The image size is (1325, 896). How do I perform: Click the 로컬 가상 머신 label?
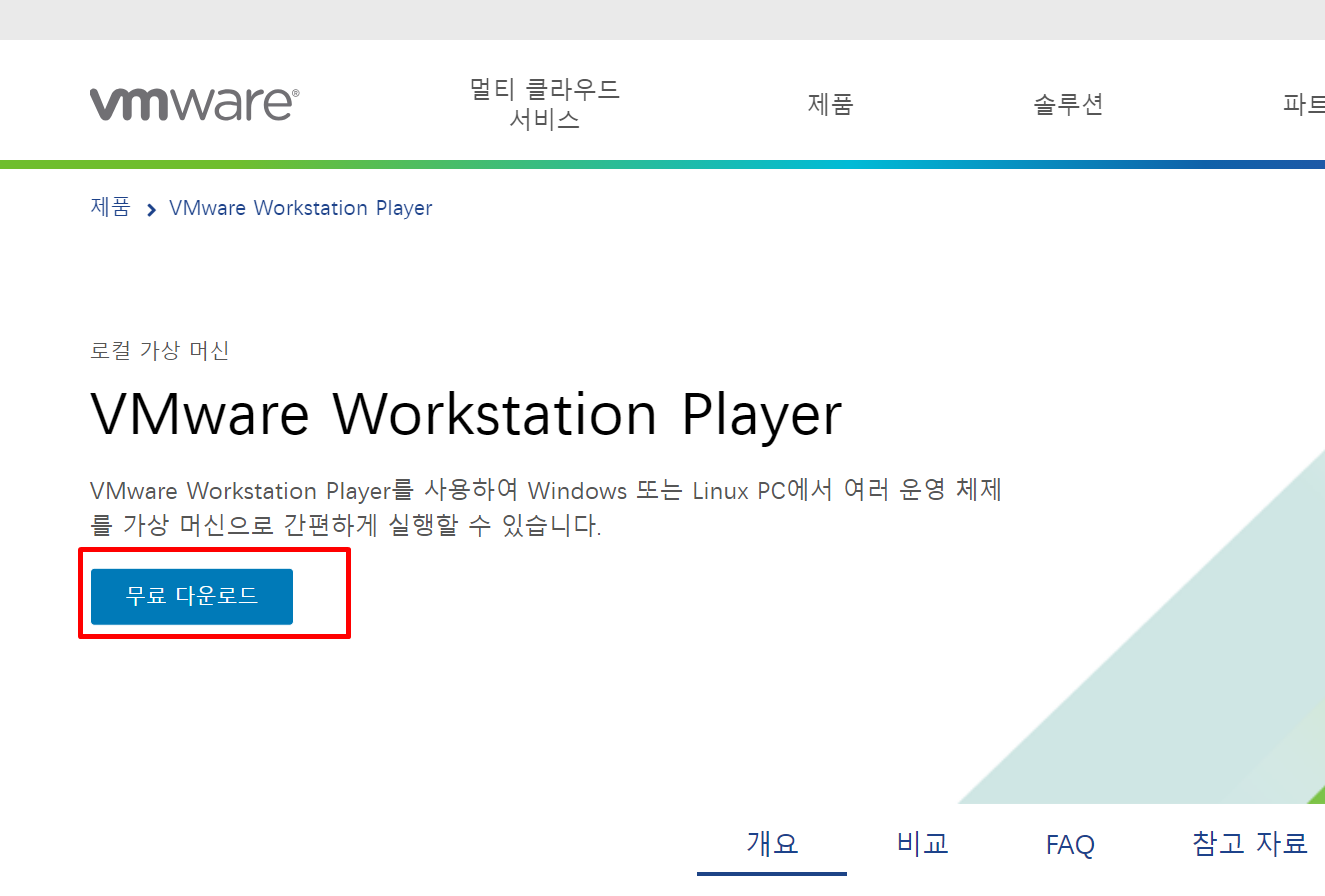click(160, 351)
